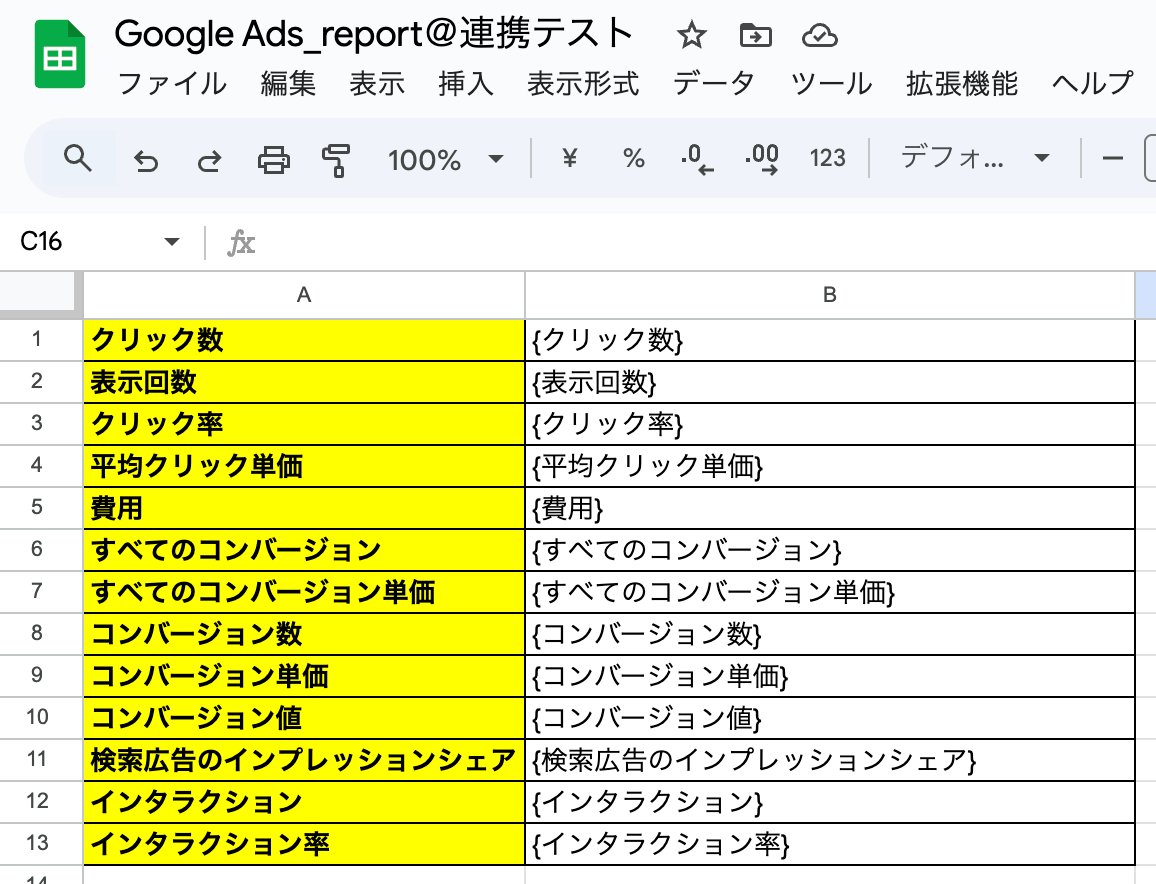Select cell B7 {すべてのコンバージョン単価}
Image resolution: width=1156 pixels, height=884 pixels.
pos(829,592)
